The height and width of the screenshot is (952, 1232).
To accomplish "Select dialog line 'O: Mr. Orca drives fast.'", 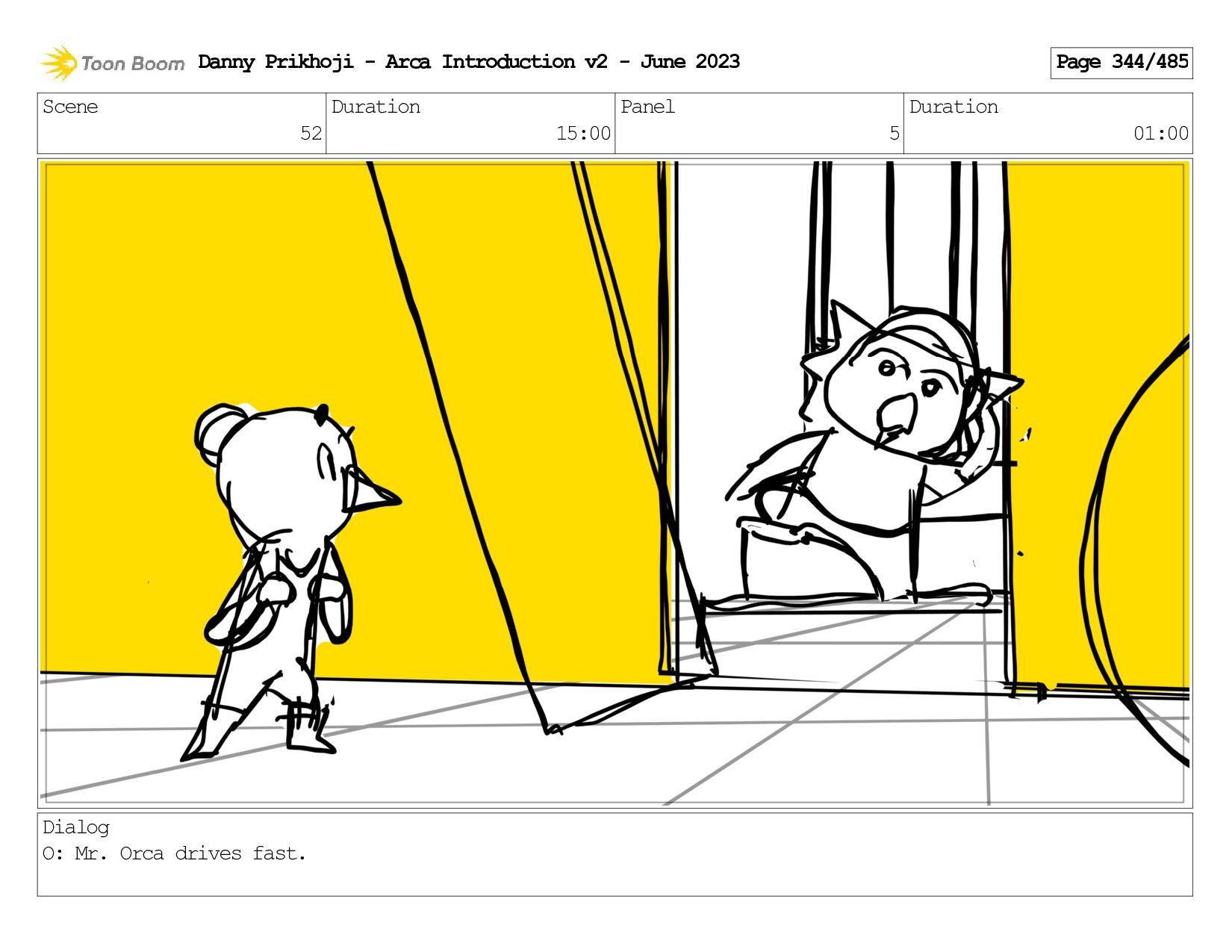I will coord(175,853).
